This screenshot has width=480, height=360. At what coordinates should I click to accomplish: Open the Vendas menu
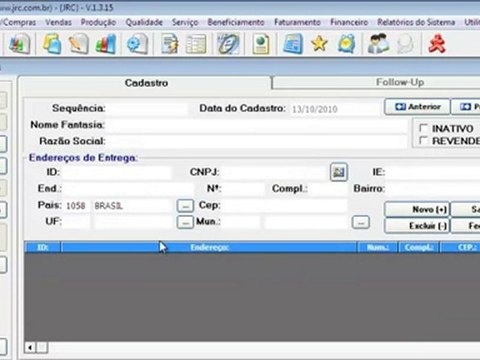(x=58, y=22)
